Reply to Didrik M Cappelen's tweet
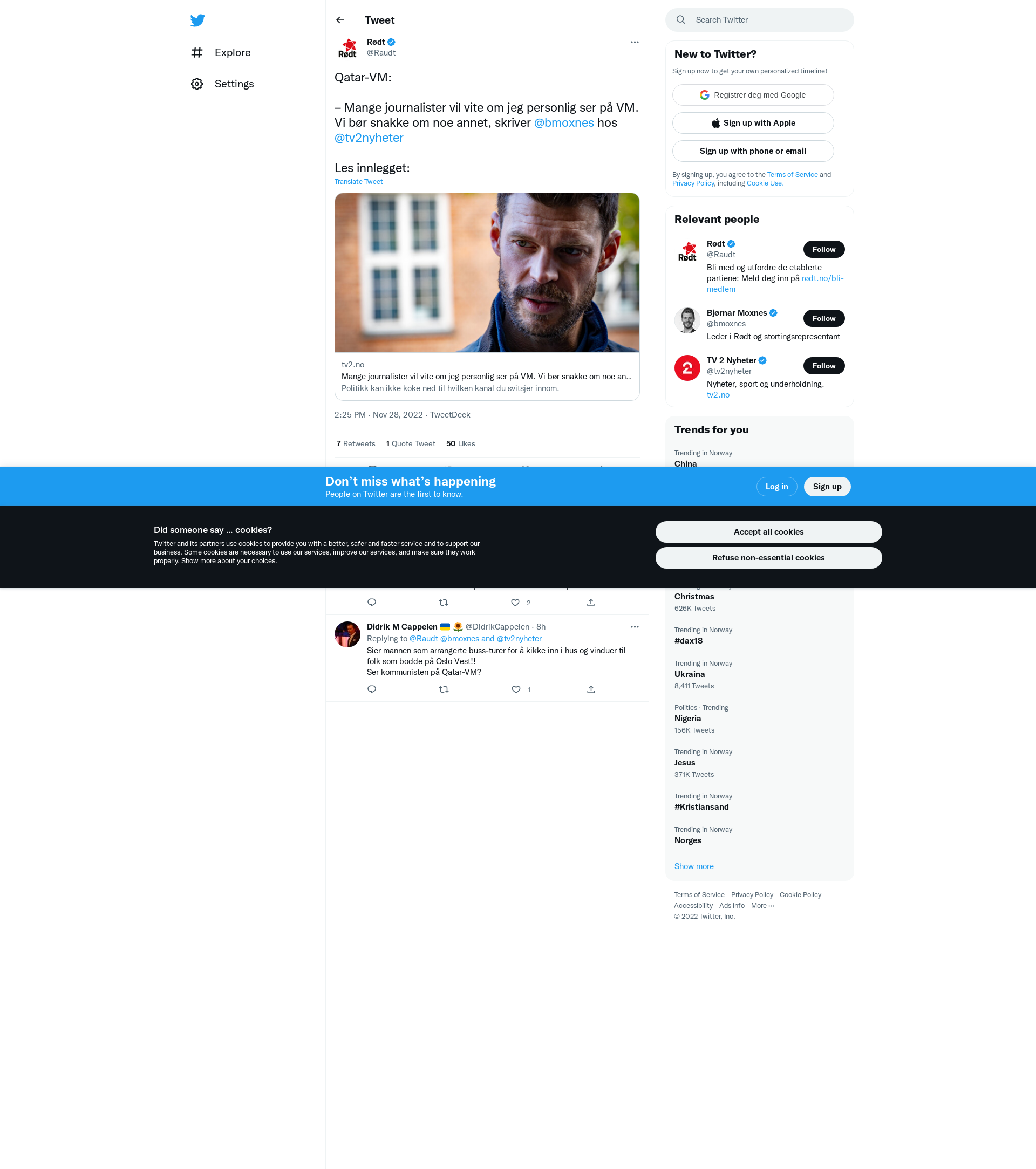The width and height of the screenshot is (1036, 1169). coord(372,689)
